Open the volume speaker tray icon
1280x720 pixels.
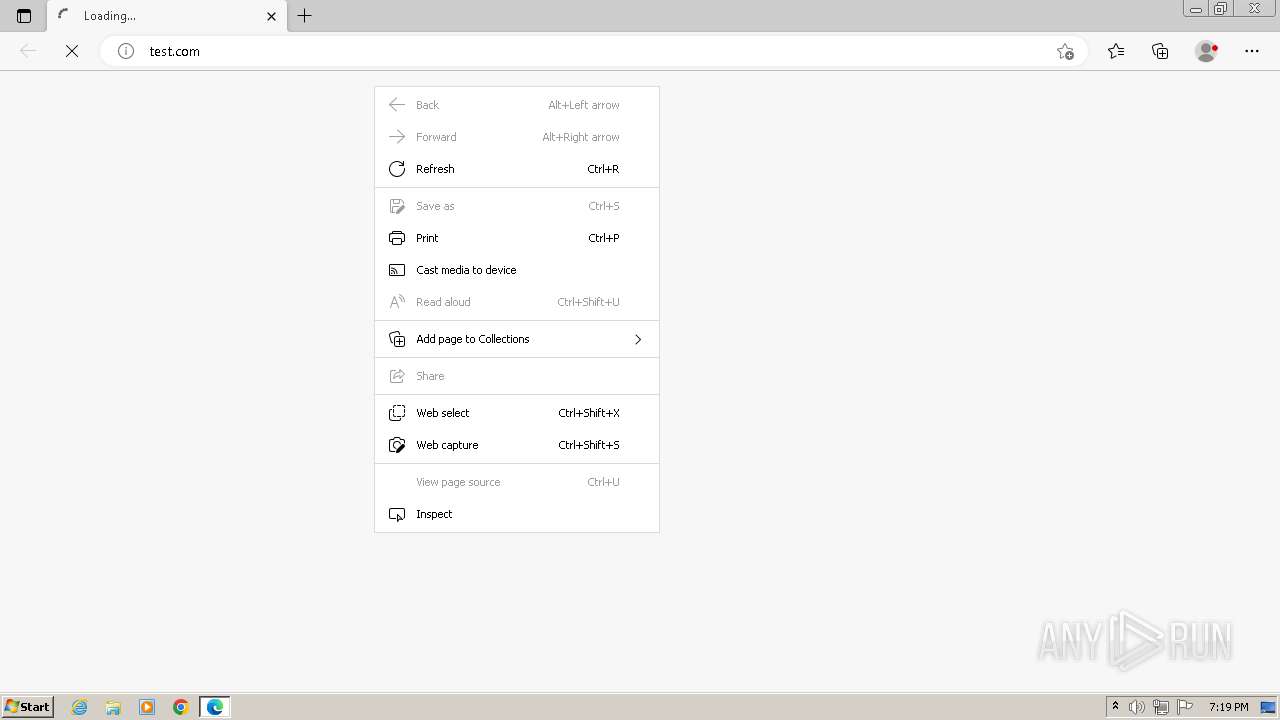click(1137, 707)
